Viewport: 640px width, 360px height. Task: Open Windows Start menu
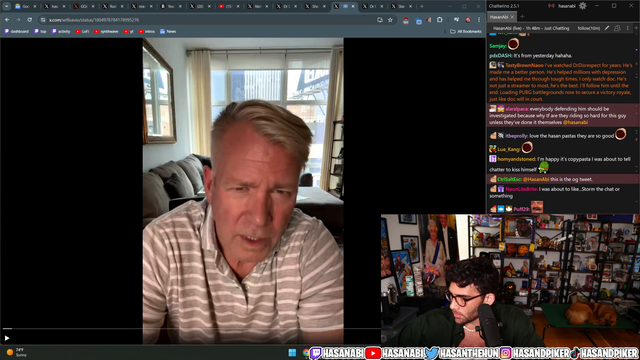pyautogui.click(x=292, y=353)
